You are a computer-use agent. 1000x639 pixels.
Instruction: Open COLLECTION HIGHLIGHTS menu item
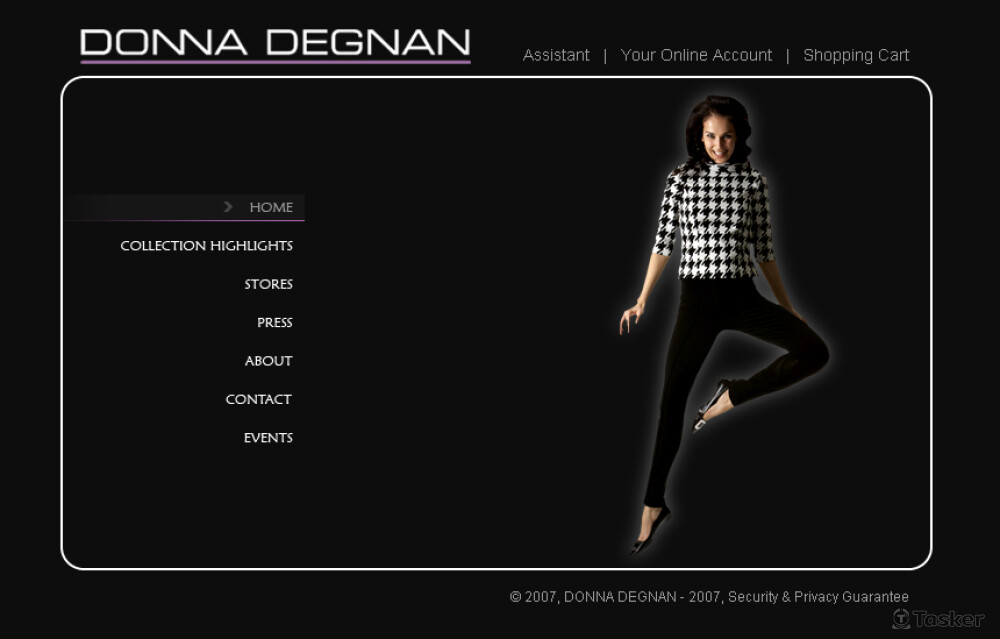(x=207, y=246)
